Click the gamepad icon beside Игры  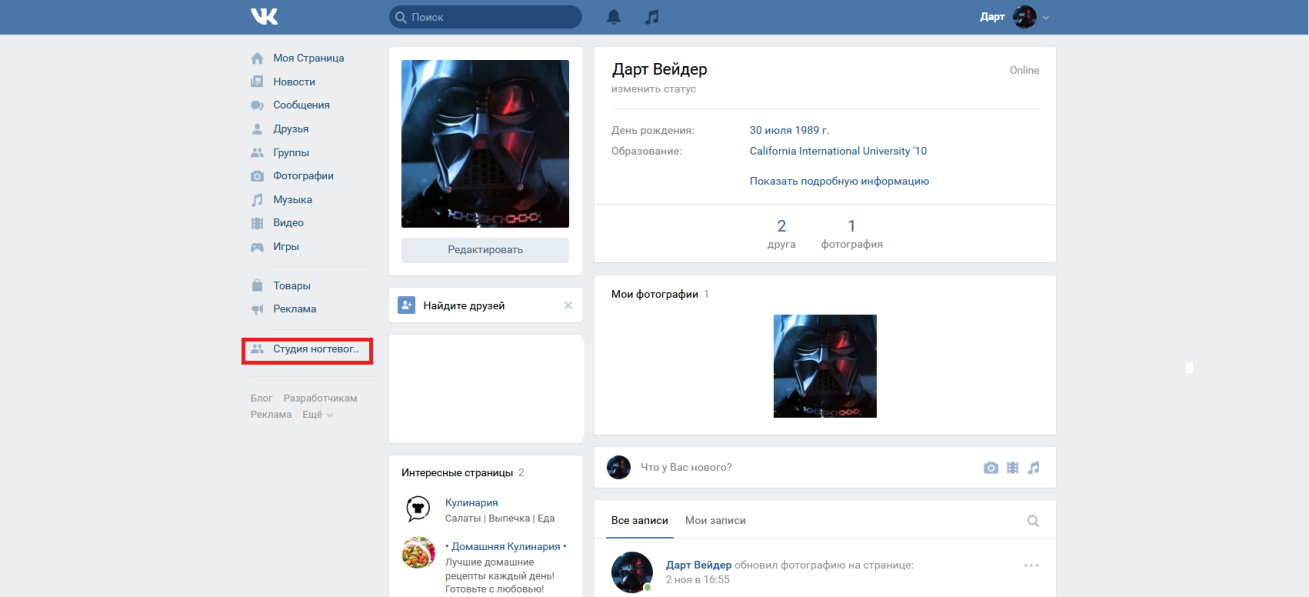pyautogui.click(x=257, y=247)
